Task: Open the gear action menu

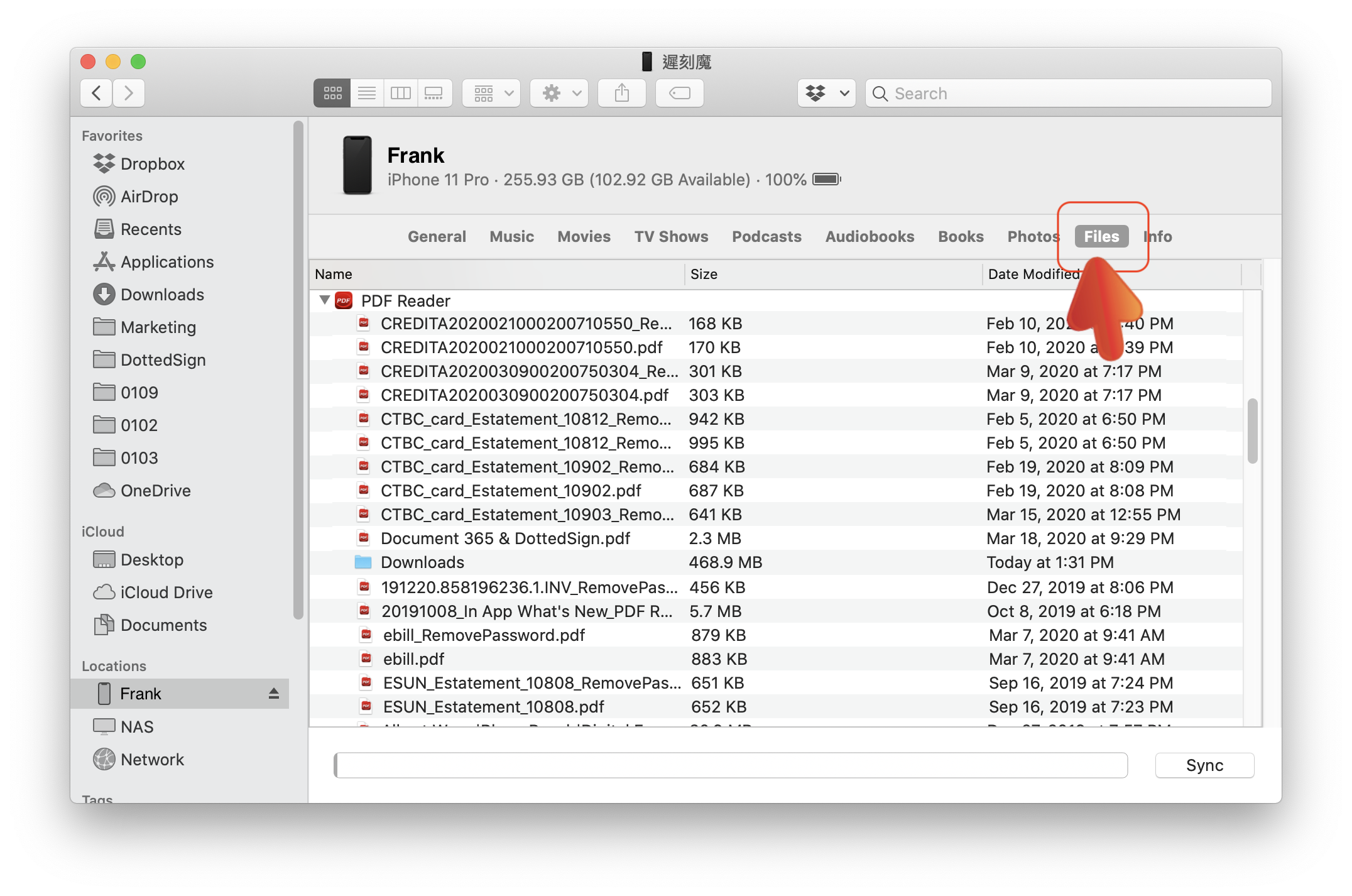Action: (559, 94)
